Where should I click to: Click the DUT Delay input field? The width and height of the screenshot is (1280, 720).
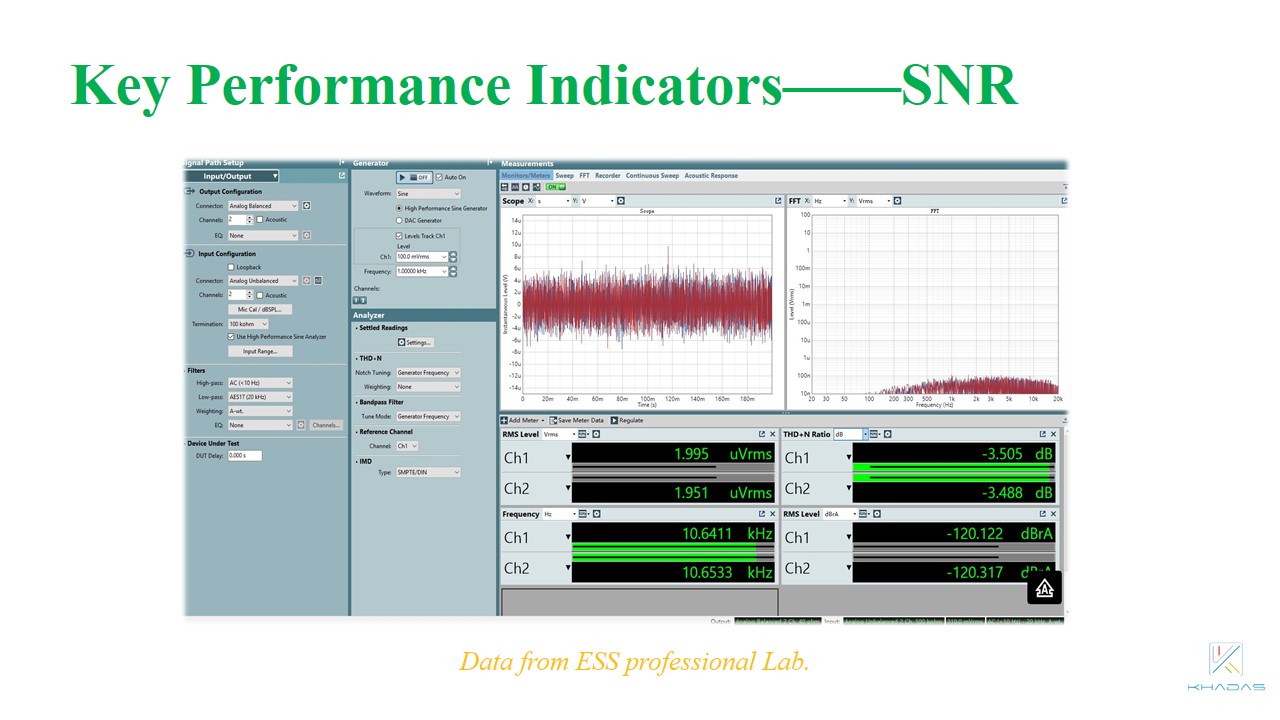tap(245, 455)
